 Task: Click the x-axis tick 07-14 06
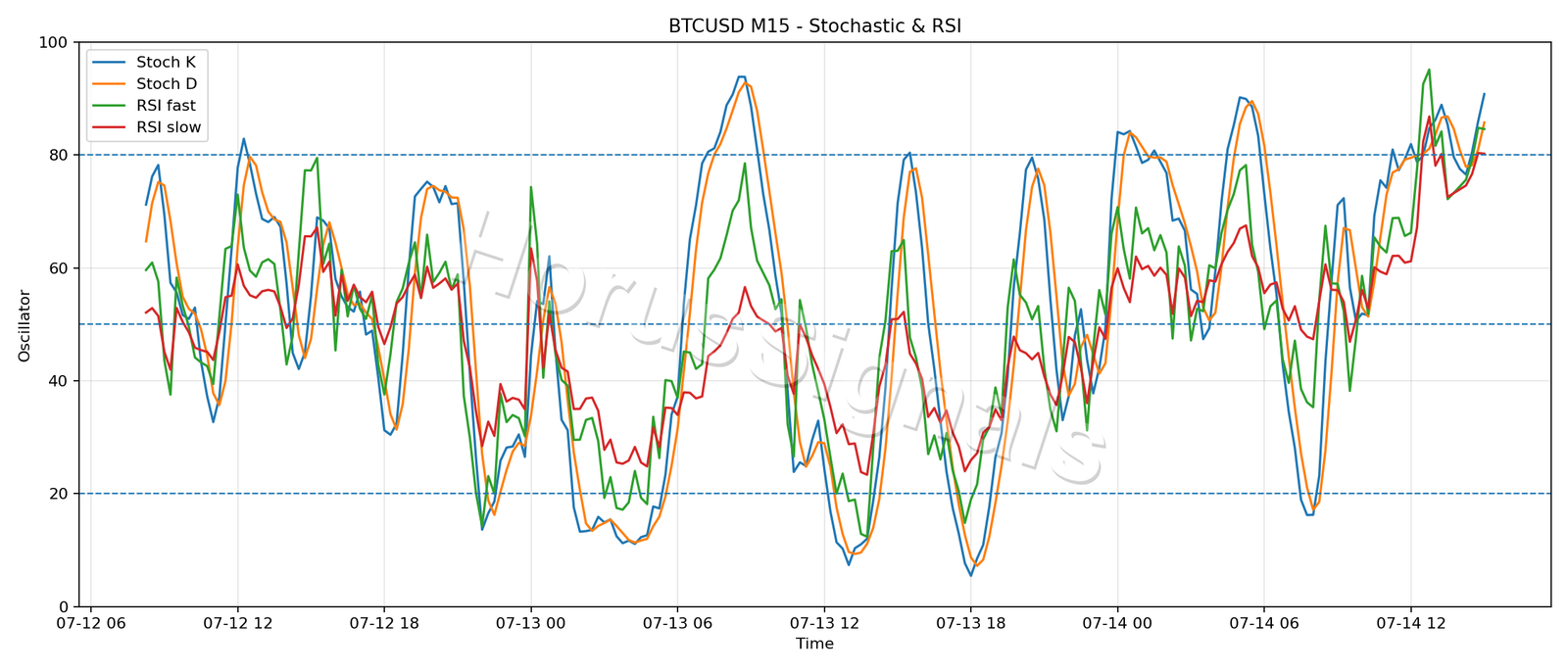click(1263, 624)
